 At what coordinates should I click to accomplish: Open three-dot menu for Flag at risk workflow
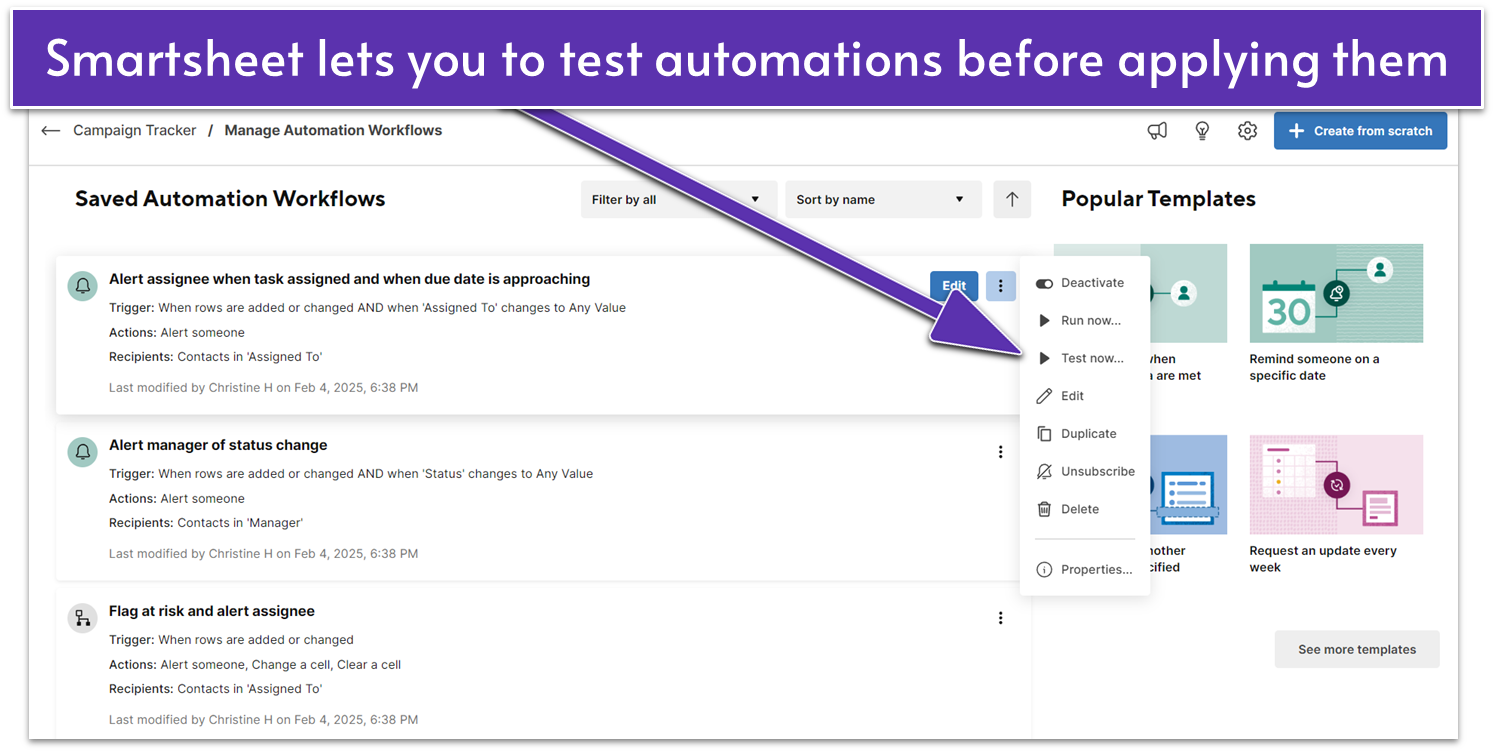click(x=1001, y=618)
